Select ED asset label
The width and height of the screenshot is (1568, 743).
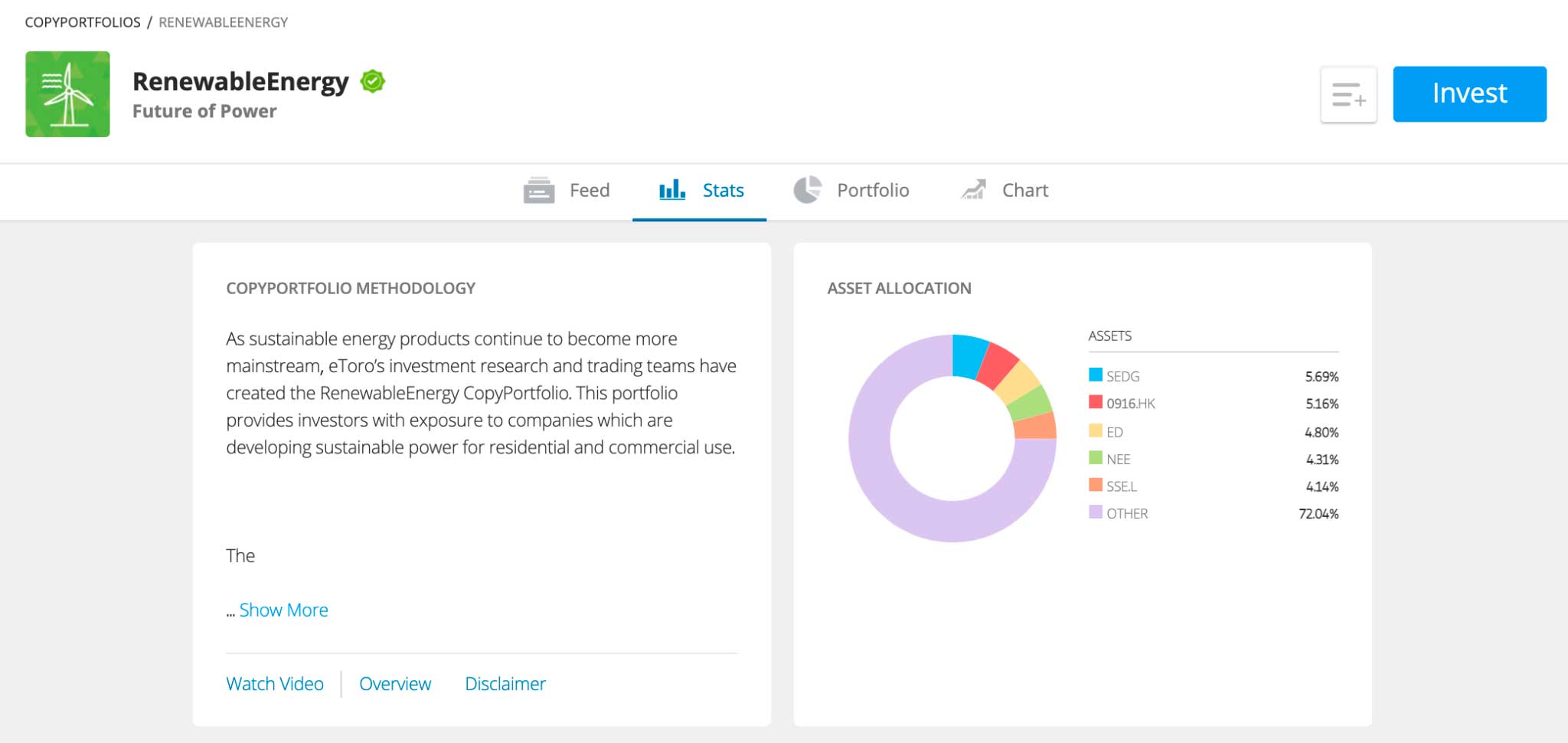tap(1115, 432)
